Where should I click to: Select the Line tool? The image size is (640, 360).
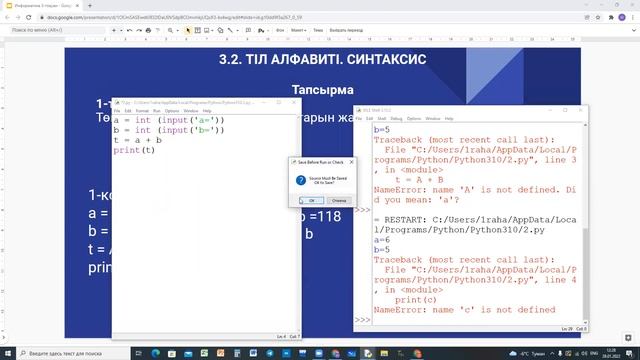tap(230, 30)
